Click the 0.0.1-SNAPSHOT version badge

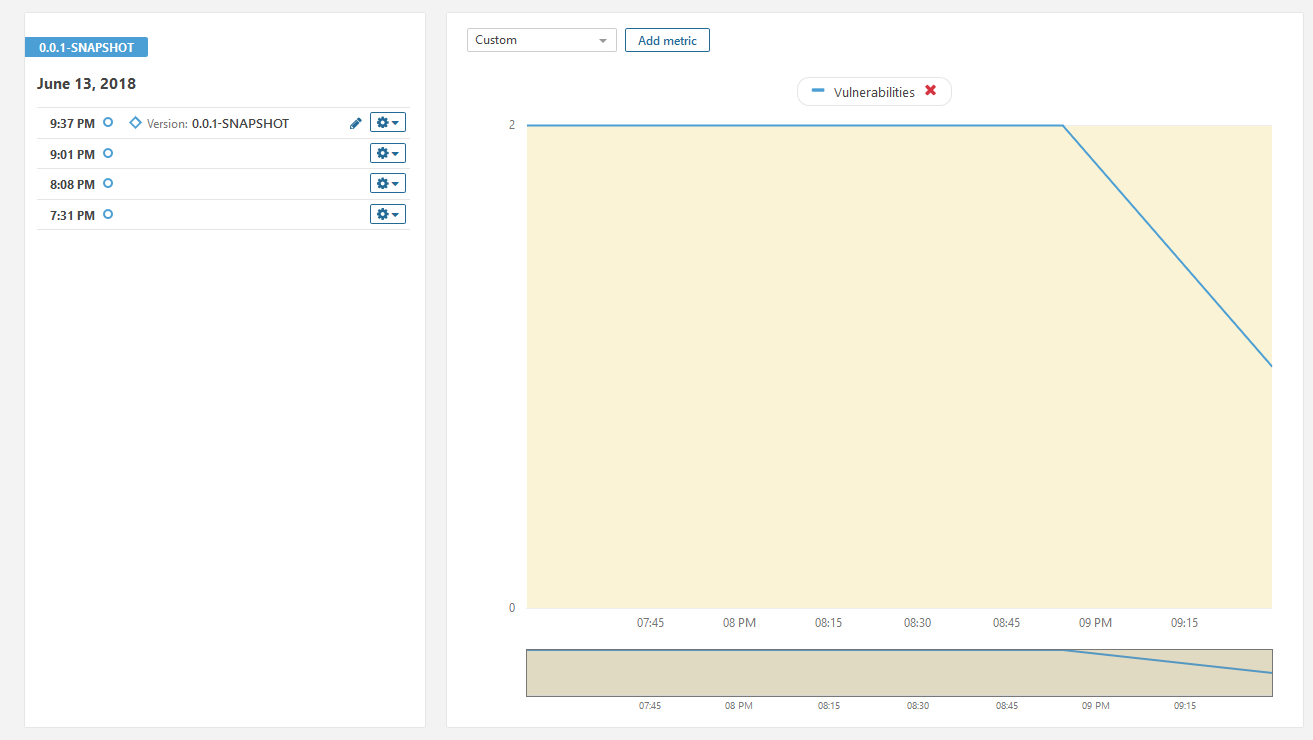tap(86, 47)
